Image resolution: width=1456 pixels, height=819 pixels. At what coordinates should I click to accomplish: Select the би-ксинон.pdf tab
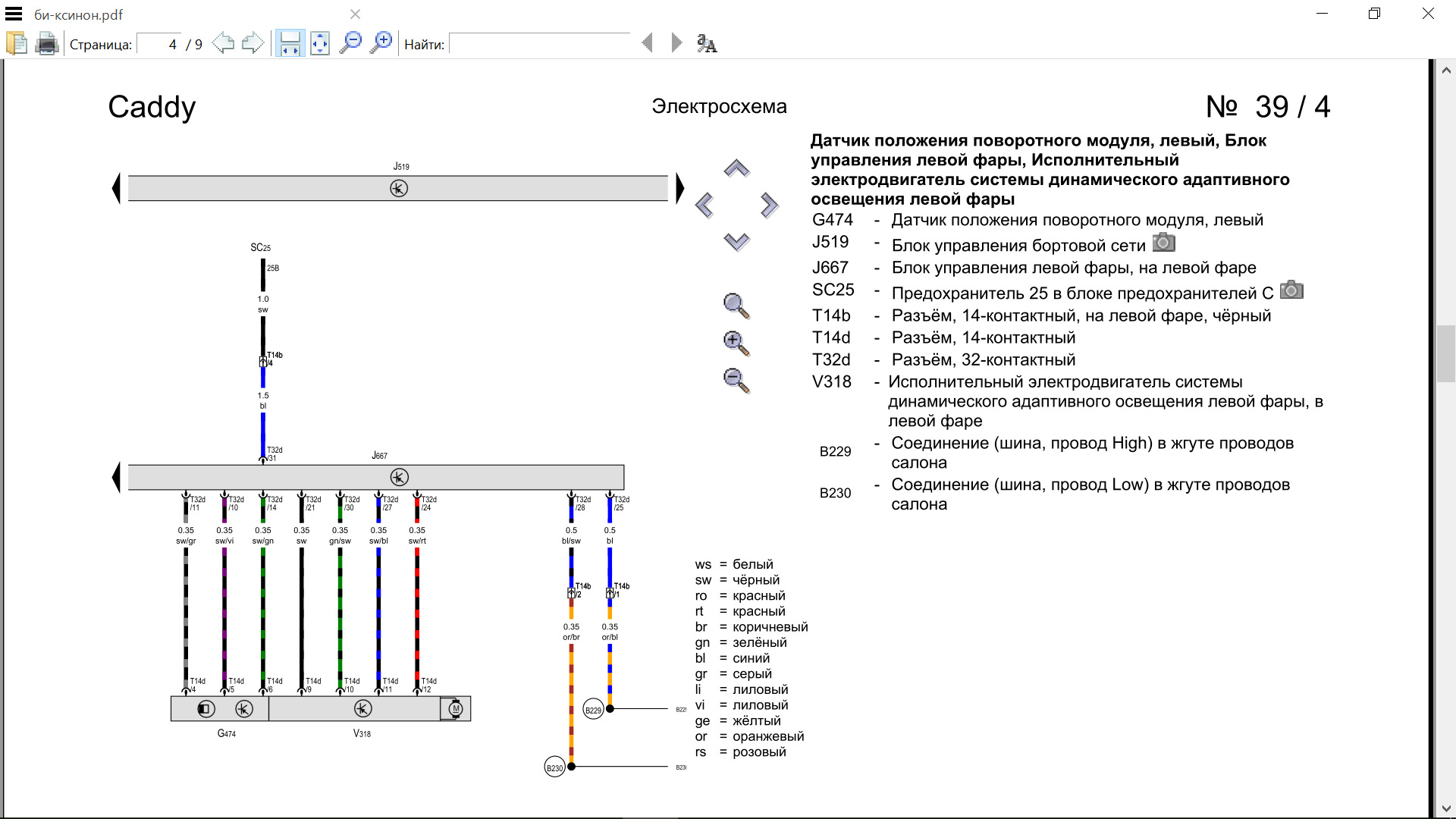(79, 14)
